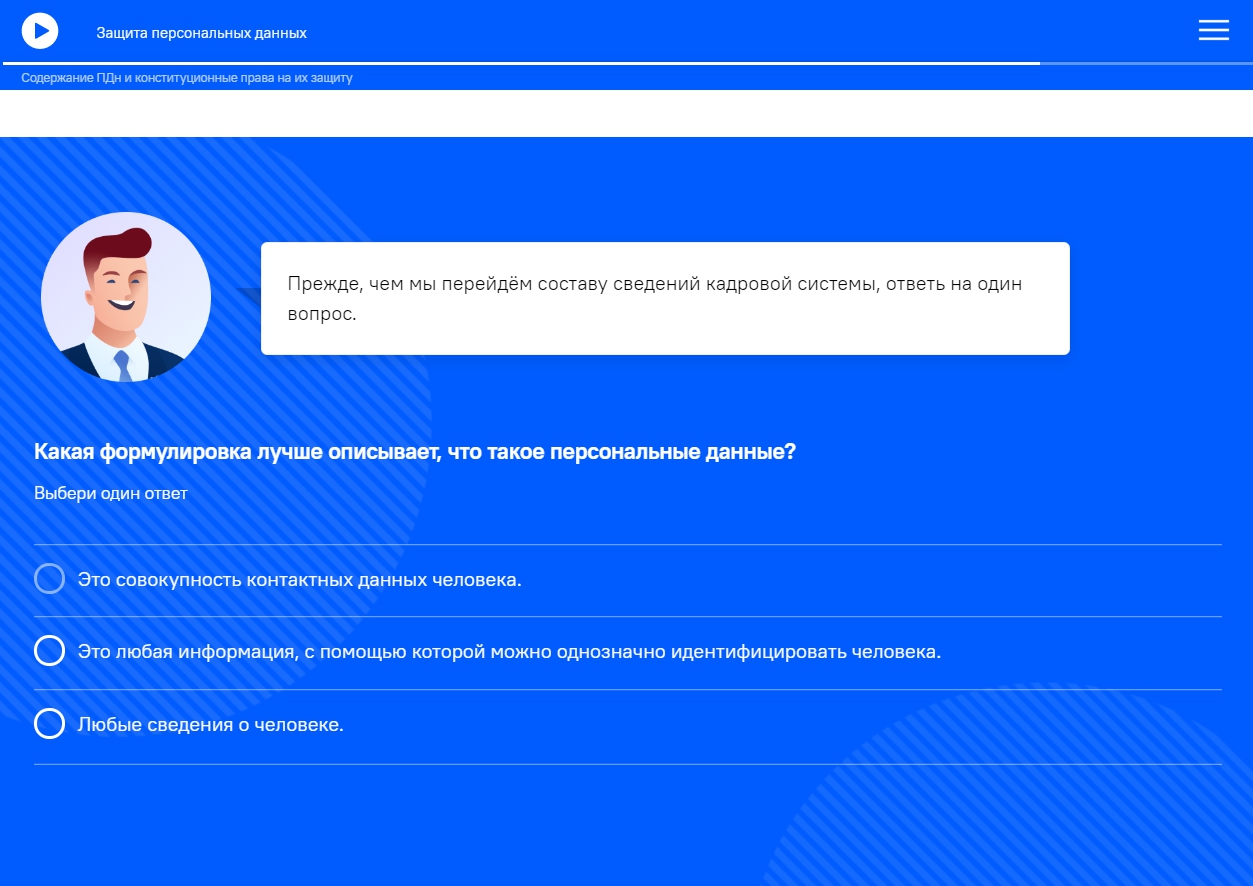Click the filled part of course progress bar
The height and width of the screenshot is (886, 1253).
520,63
